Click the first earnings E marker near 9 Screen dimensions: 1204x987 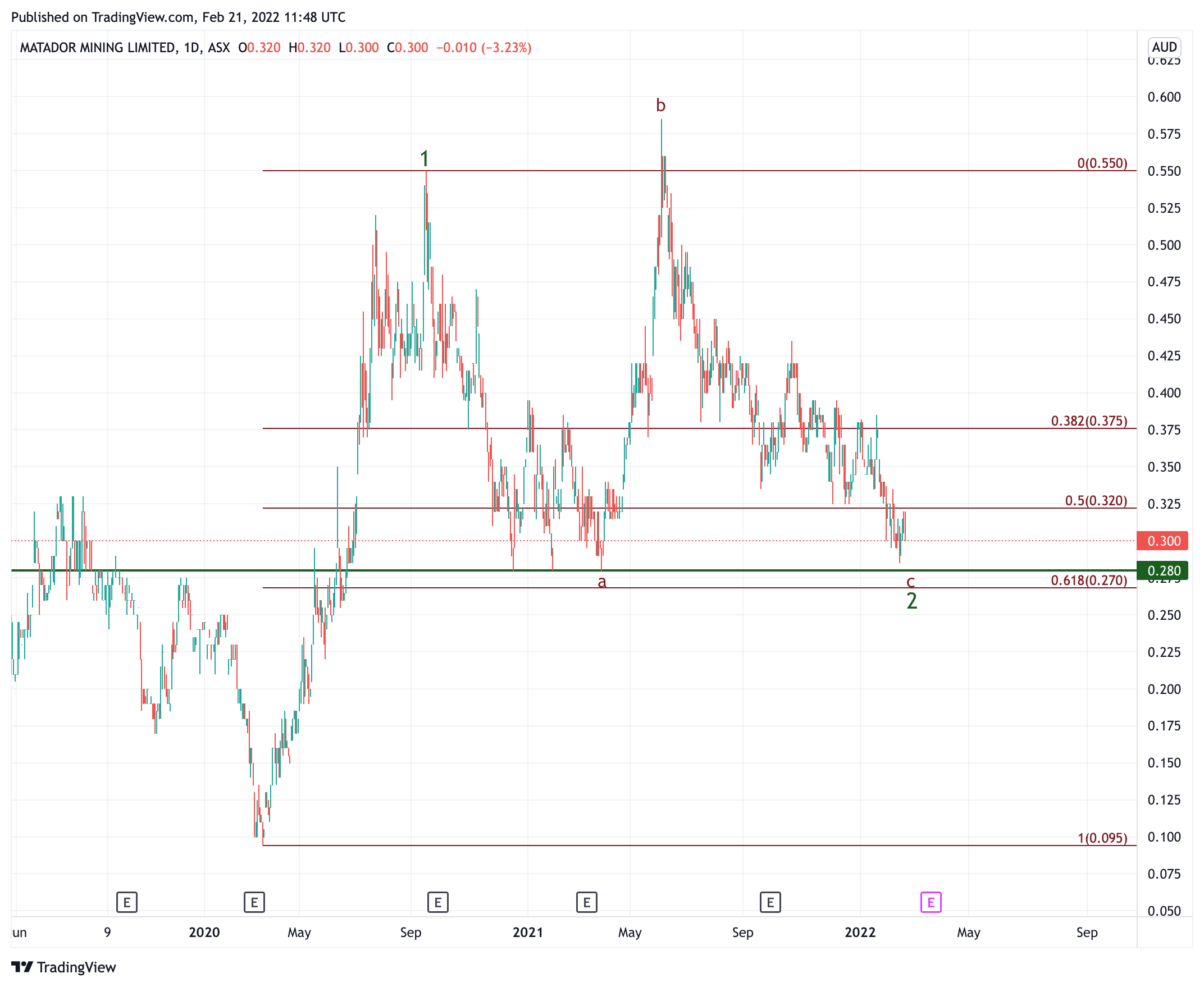coord(126,902)
